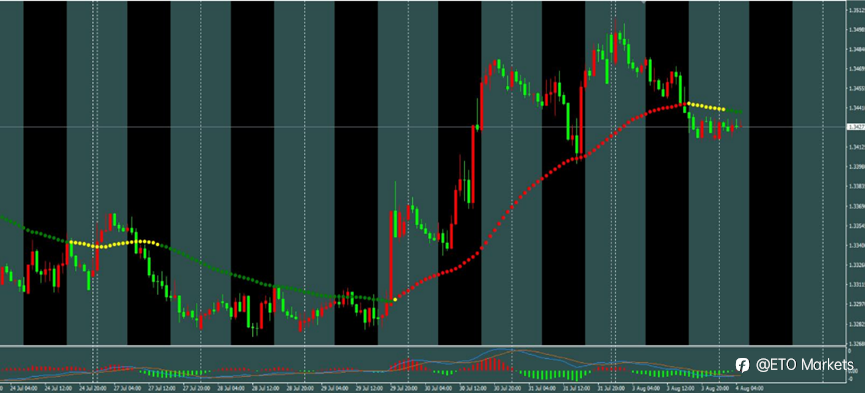This screenshot has height=393, width=865.
Task: Click the yellow dotted segment near 3 Aug 12:00
Action: coord(705,106)
